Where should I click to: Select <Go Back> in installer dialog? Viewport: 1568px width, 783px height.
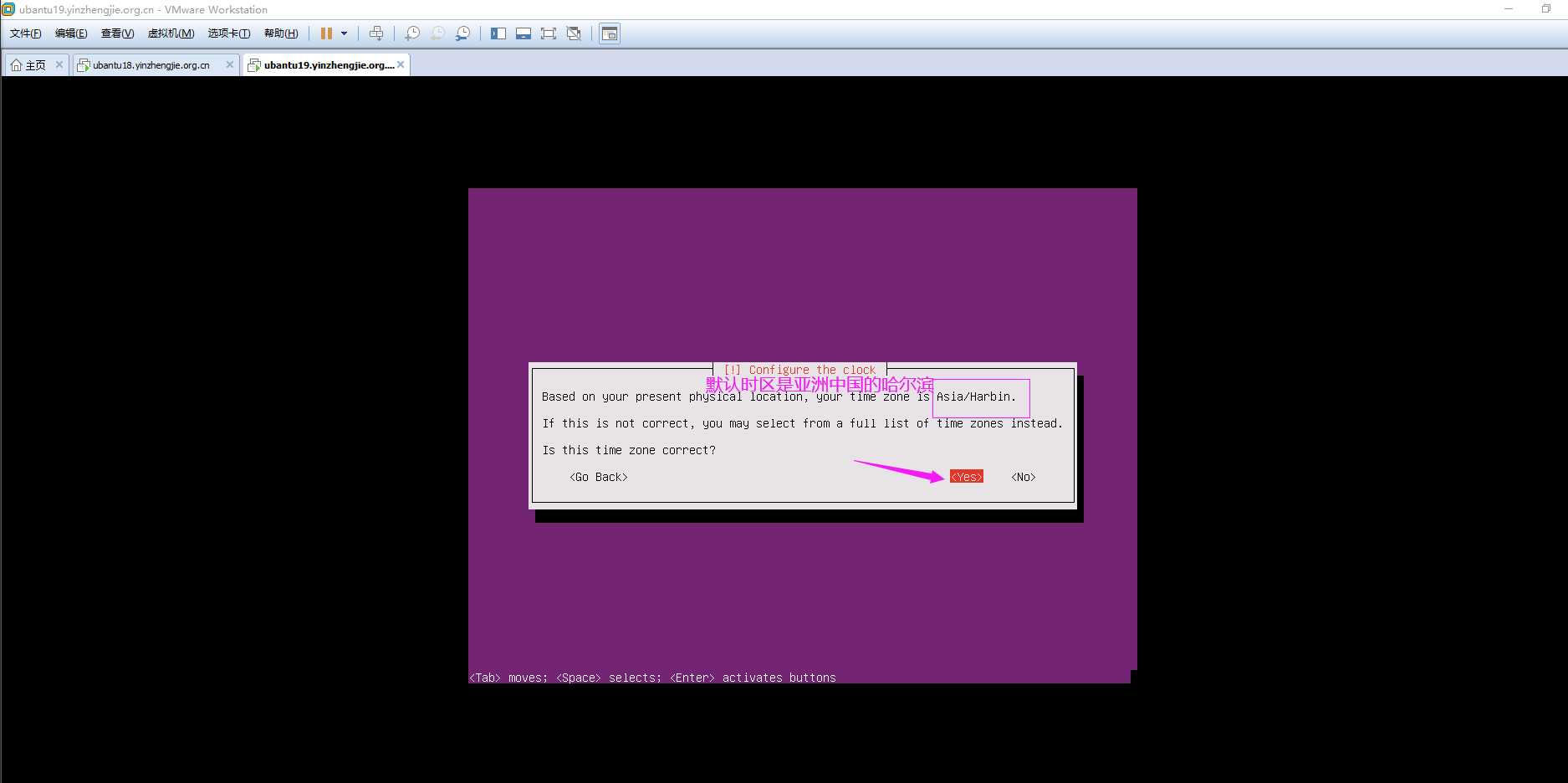point(599,477)
